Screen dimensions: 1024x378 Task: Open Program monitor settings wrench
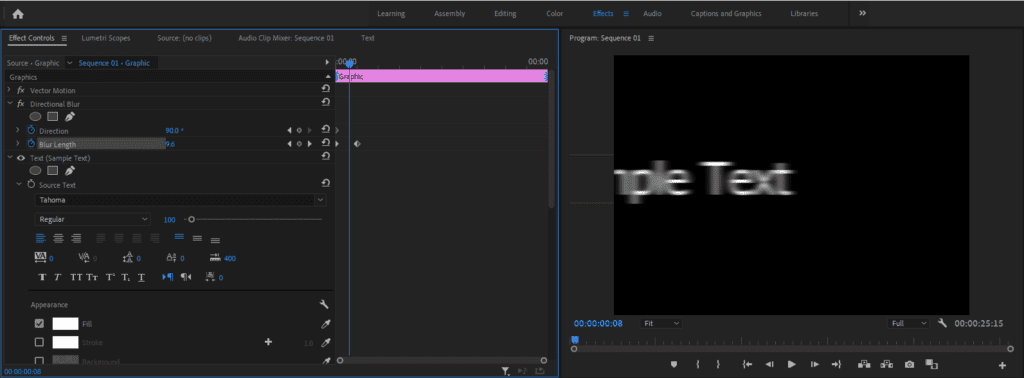[x=942, y=323]
